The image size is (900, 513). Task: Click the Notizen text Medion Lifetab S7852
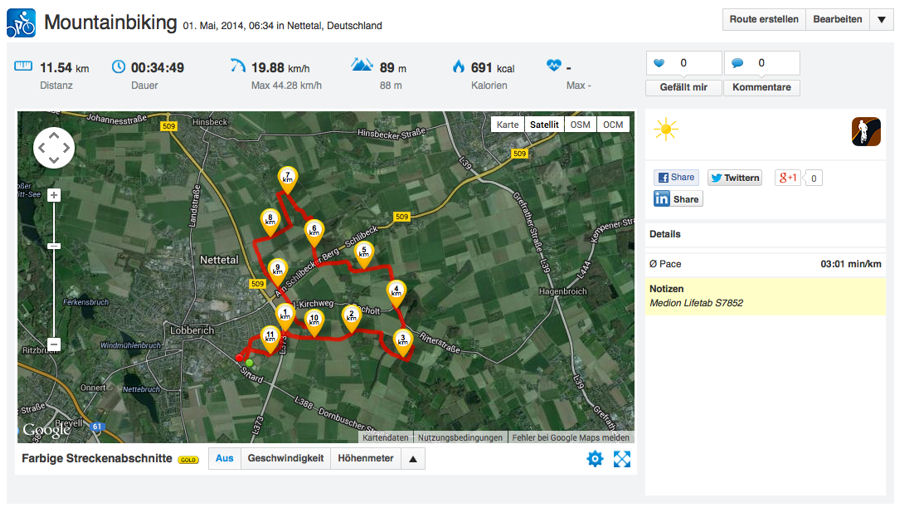click(696, 303)
